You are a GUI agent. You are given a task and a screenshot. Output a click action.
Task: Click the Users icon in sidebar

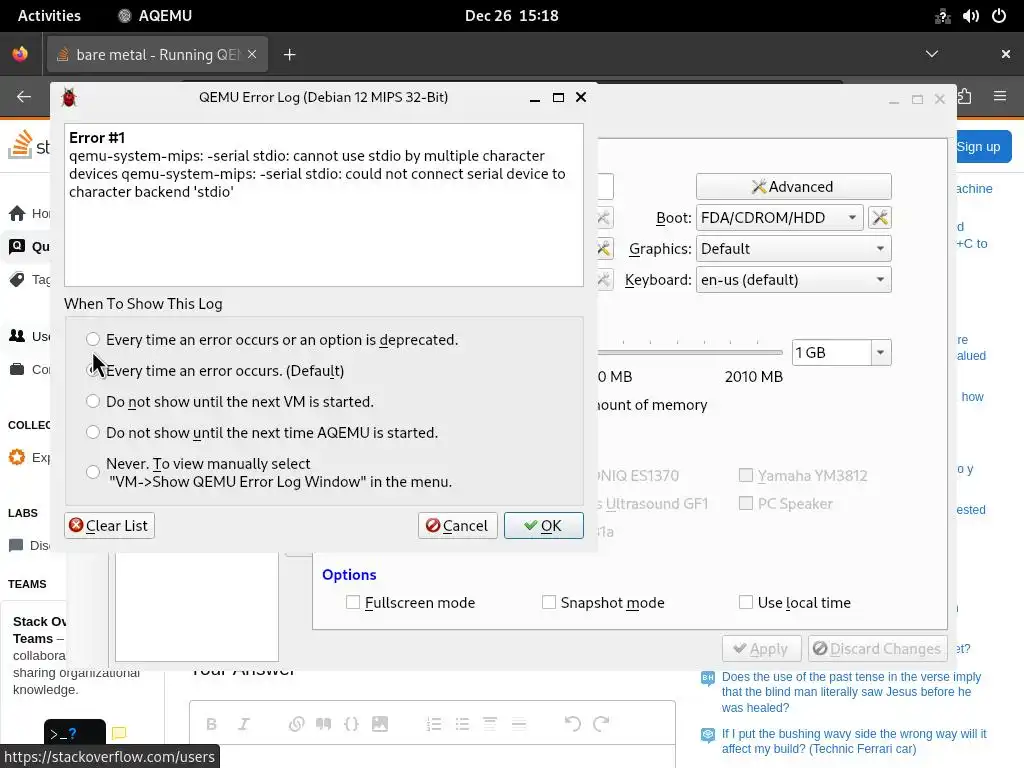tap(17, 336)
